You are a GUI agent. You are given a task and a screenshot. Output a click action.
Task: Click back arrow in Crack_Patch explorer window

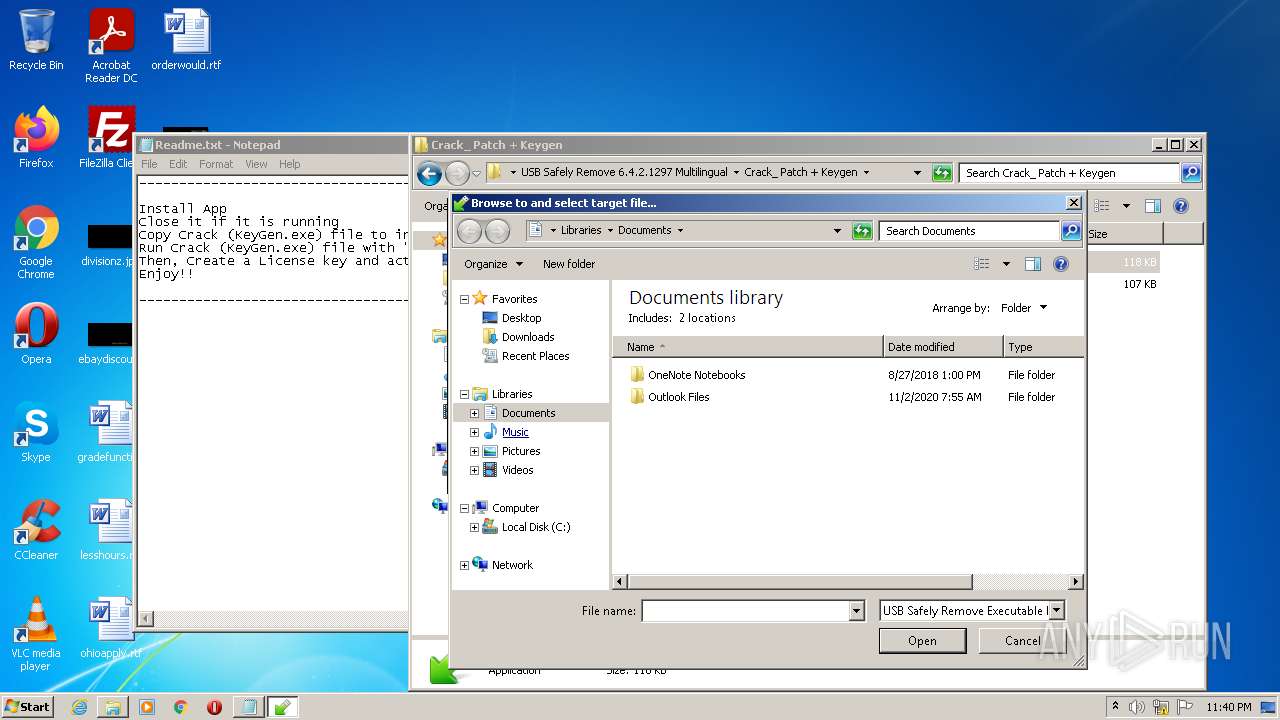pyautogui.click(x=430, y=173)
